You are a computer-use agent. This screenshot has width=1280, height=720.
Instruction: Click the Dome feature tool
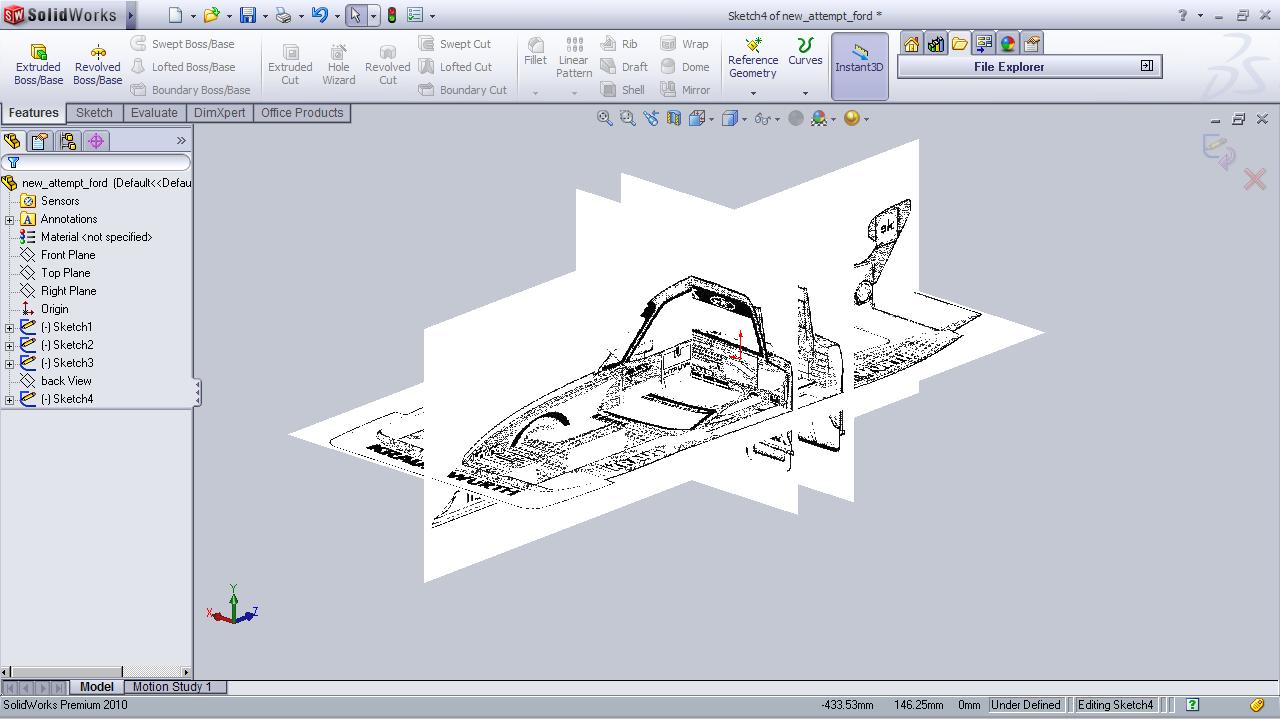tap(685, 67)
